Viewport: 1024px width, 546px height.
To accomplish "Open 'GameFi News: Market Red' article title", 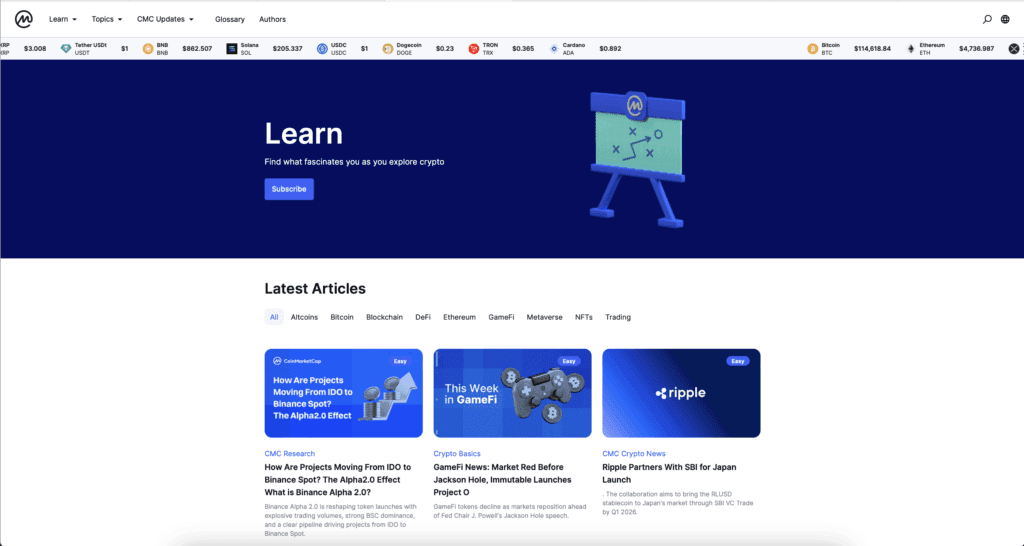I will pyautogui.click(x=502, y=479).
